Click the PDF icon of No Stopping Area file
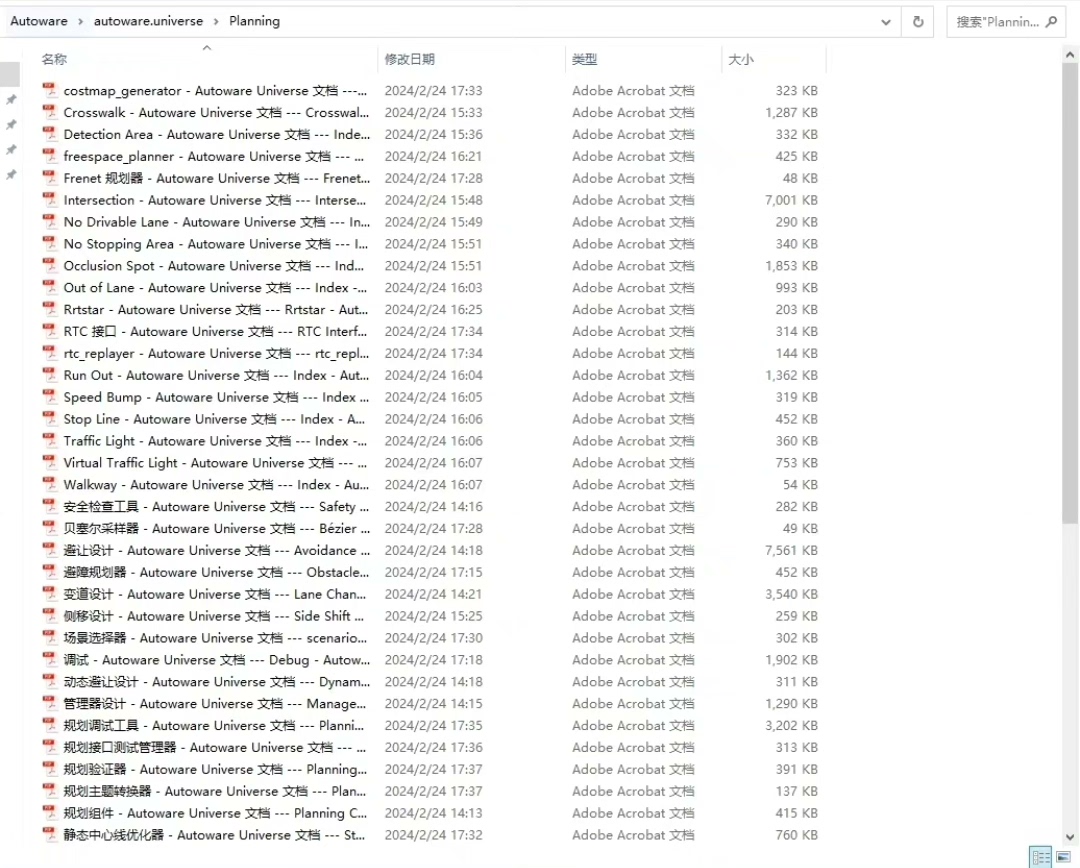Viewport: 1080px width, 868px height. click(x=50, y=244)
